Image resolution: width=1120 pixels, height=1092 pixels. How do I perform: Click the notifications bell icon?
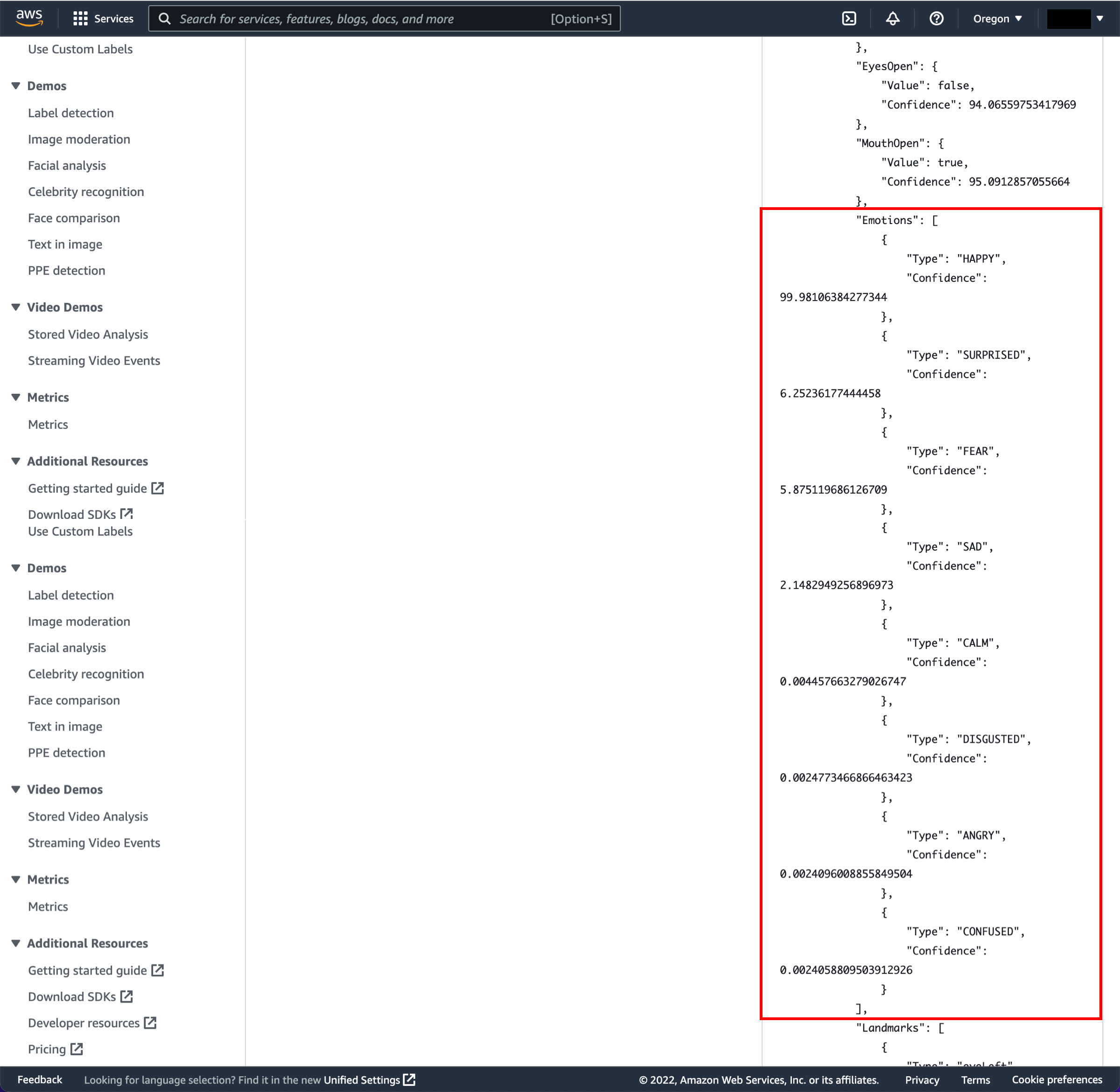[x=893, y=18]
